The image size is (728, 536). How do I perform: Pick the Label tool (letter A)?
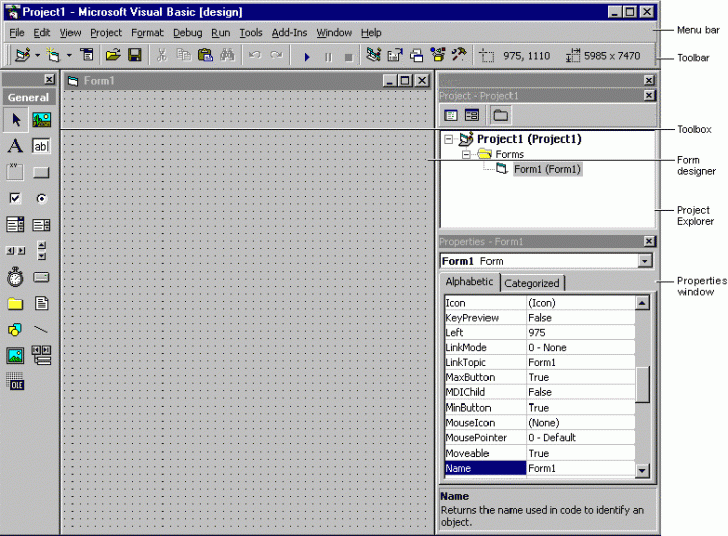tap(16, 146)
